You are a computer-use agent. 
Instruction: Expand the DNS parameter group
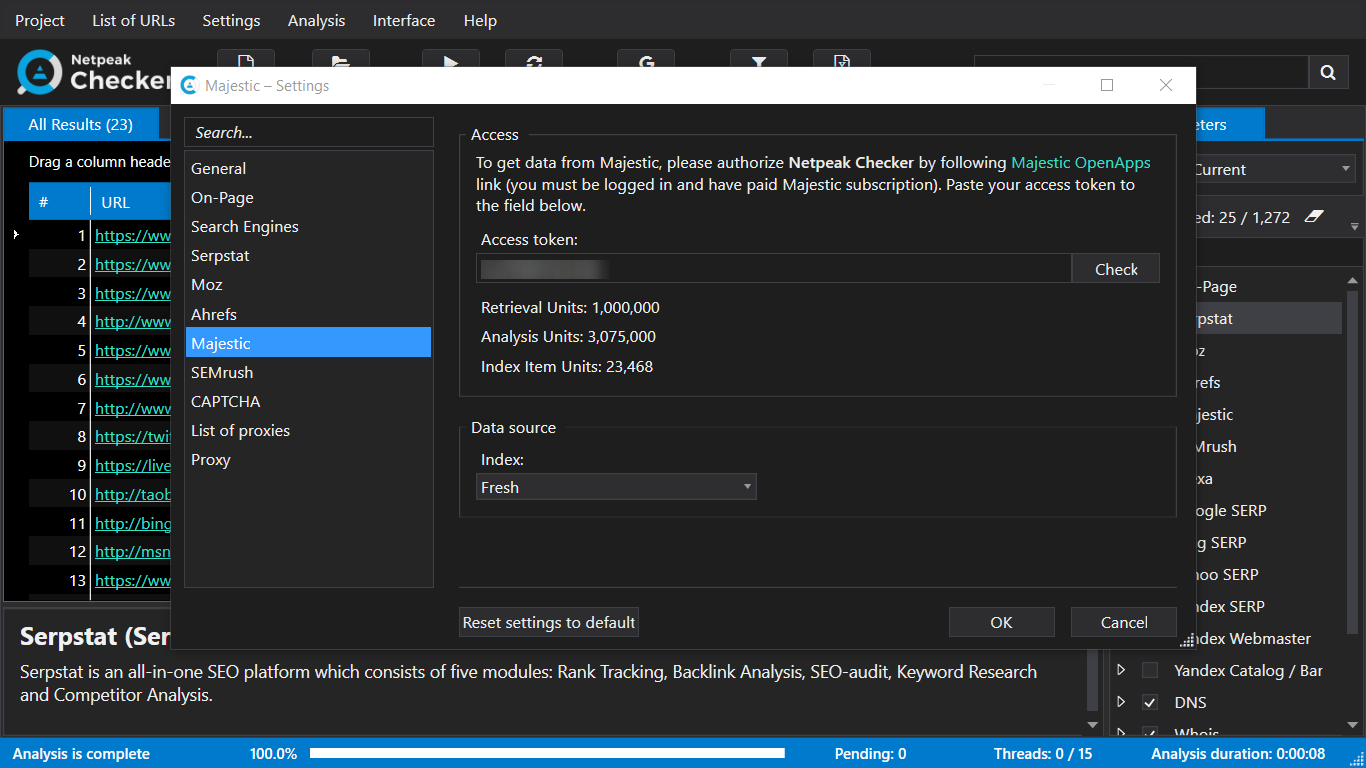click(x=1121, y=702)
